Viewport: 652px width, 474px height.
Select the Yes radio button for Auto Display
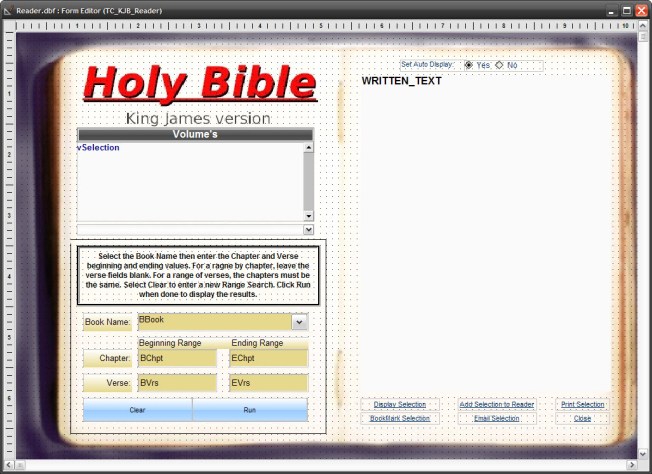(x=470, y=65)
